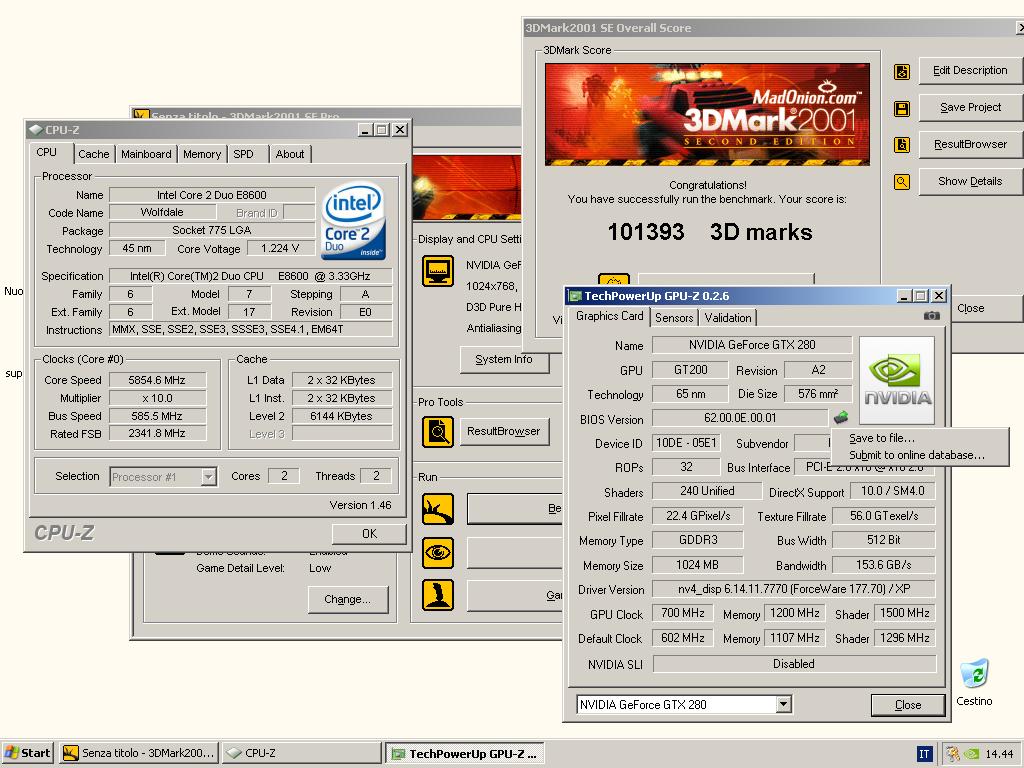Screen dimensions: 1024x768
Task: Click the IT language indicator in system tray
Action: pyautogui.click(x=924, y=754)
